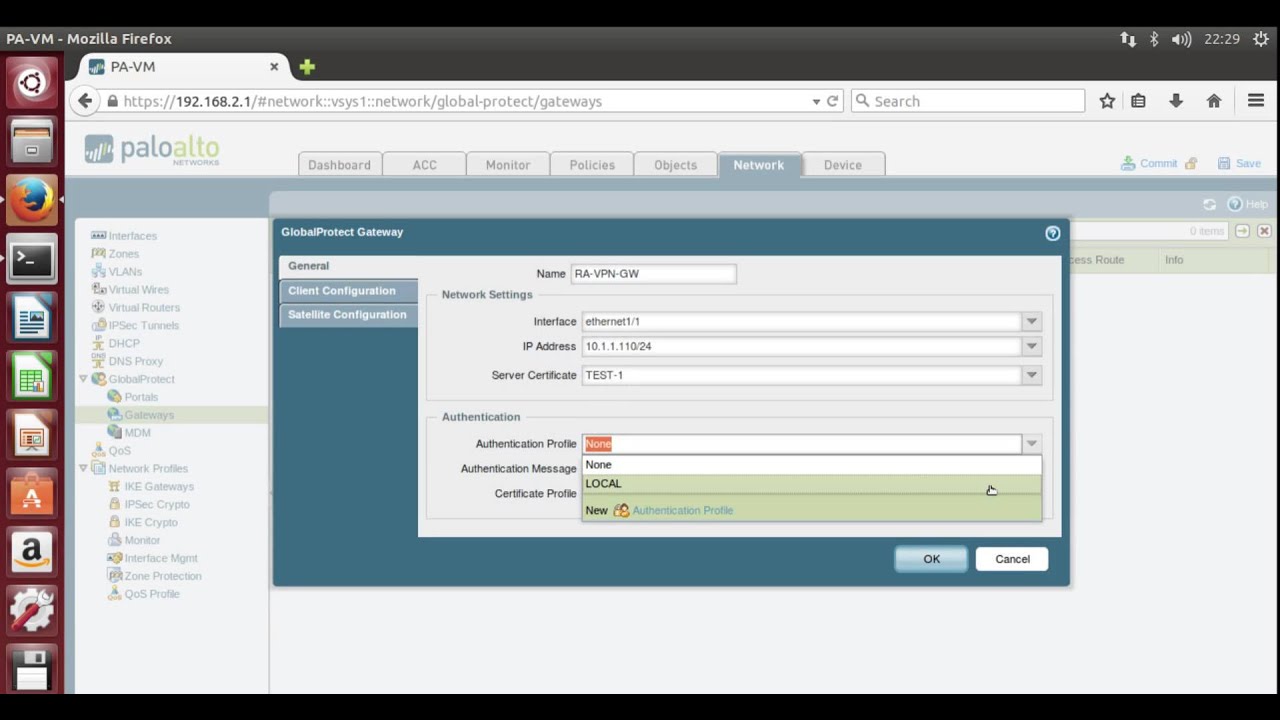
Task: Open the Bluetooth indicator menu
Action: click(x=1154, y=39)
